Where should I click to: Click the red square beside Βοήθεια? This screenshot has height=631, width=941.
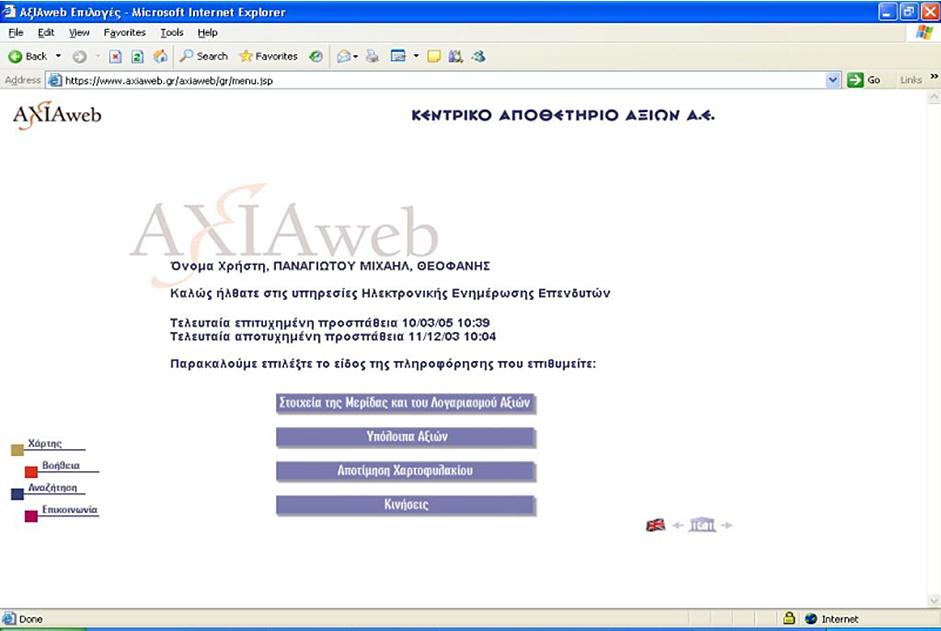pyautogui.click(x=31, y=472)
